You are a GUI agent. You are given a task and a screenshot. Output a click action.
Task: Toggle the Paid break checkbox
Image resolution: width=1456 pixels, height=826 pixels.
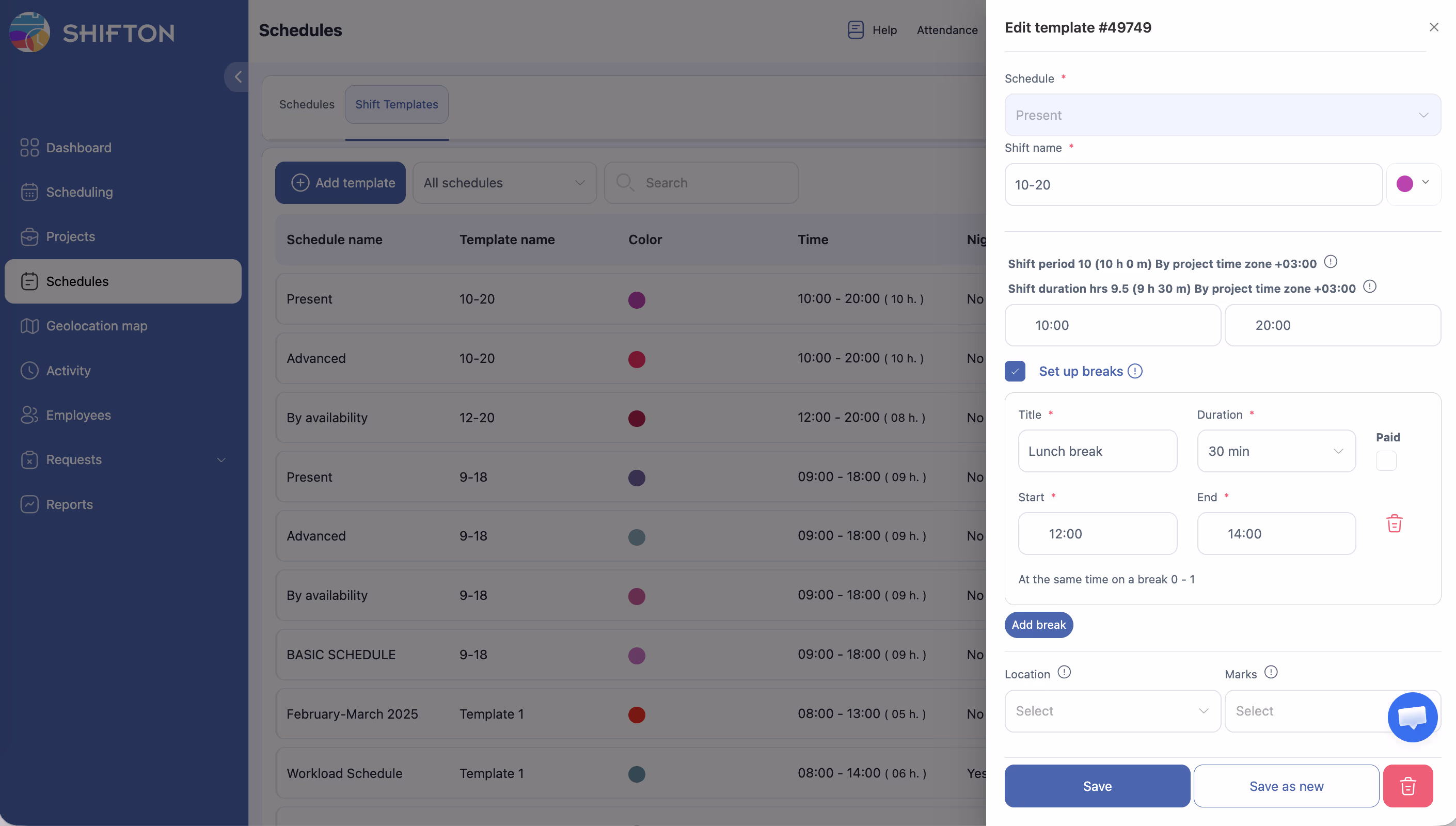1386,460
